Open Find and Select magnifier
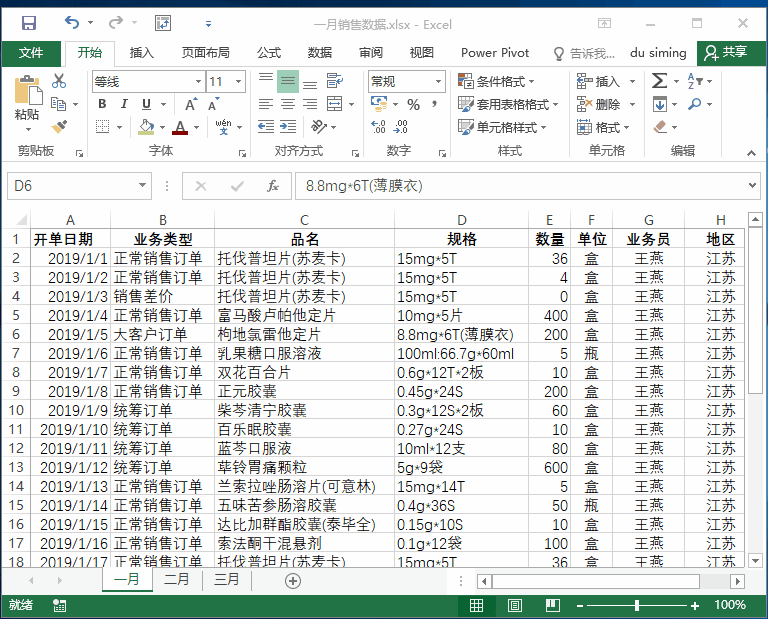768x619 pixels. [695, 104]
